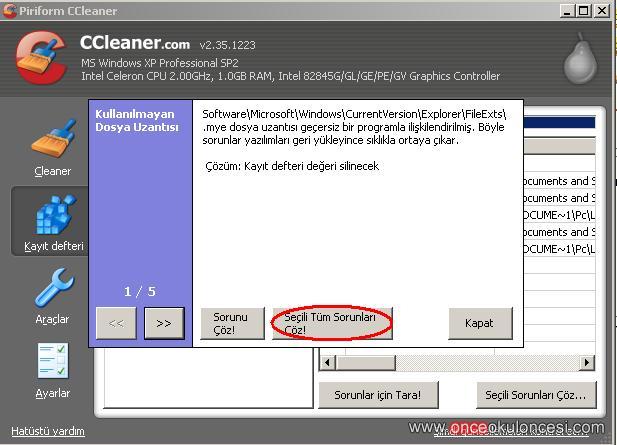The image size is (617, 445).
Task: Minimize the Piriform CCleaner window
Action: (567, 11)
